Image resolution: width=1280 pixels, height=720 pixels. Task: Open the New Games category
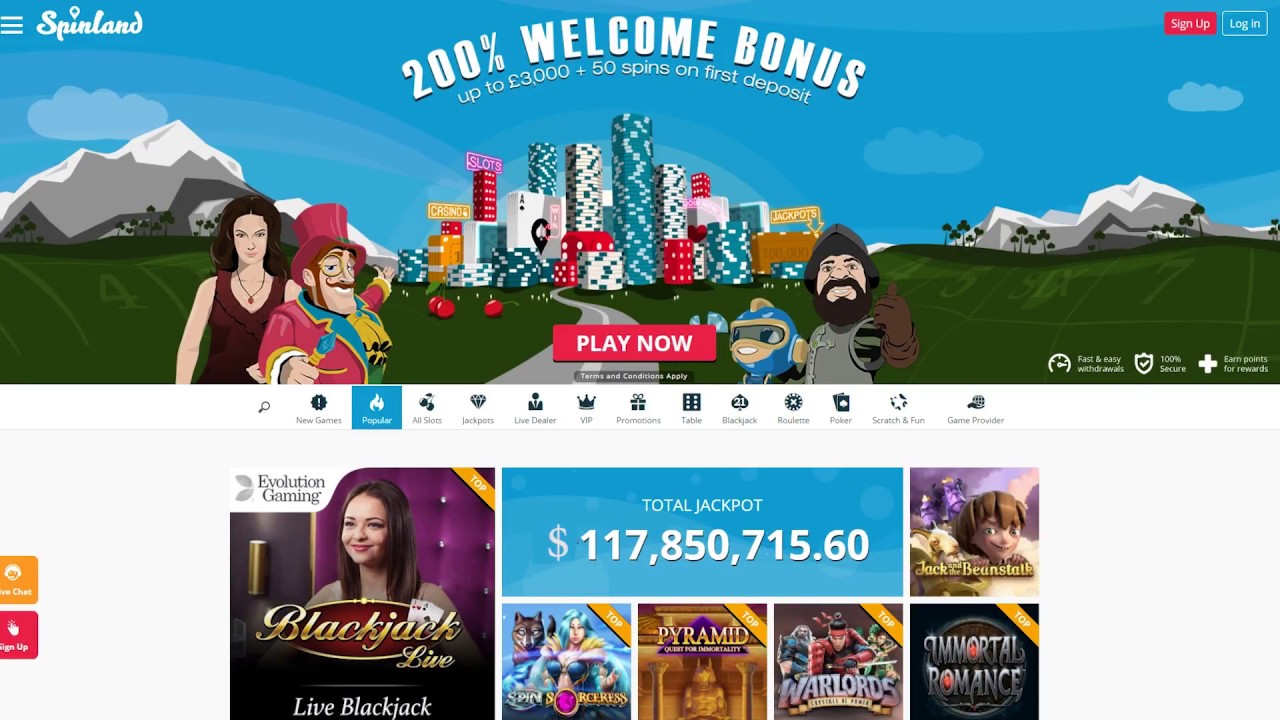(x=319, y=408)
